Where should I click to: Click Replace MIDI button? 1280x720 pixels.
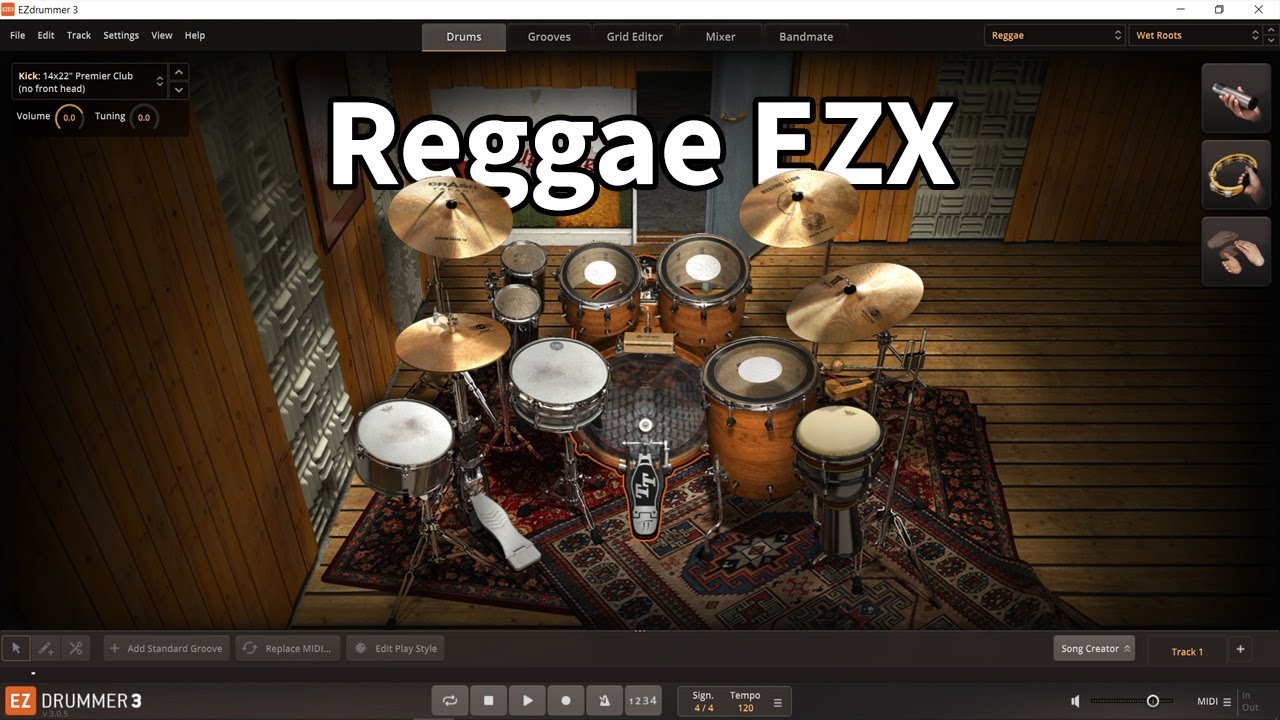(288, 648)
